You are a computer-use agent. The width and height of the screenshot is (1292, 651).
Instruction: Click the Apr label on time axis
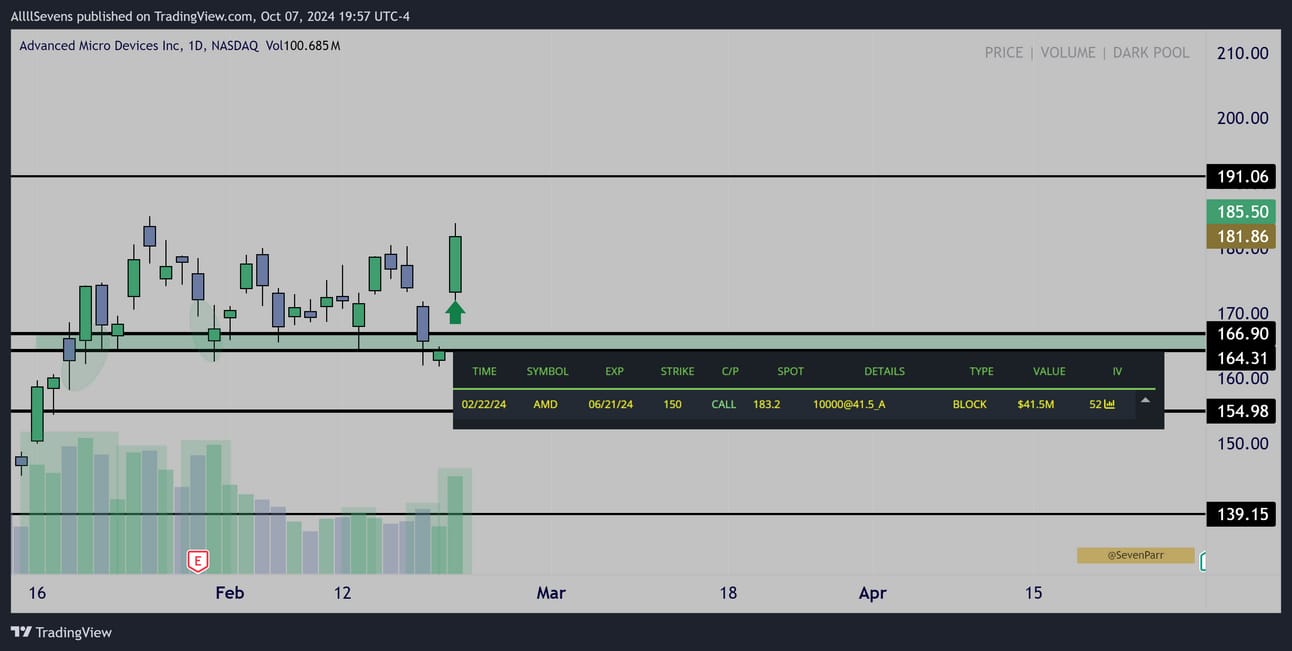[873, 593]
